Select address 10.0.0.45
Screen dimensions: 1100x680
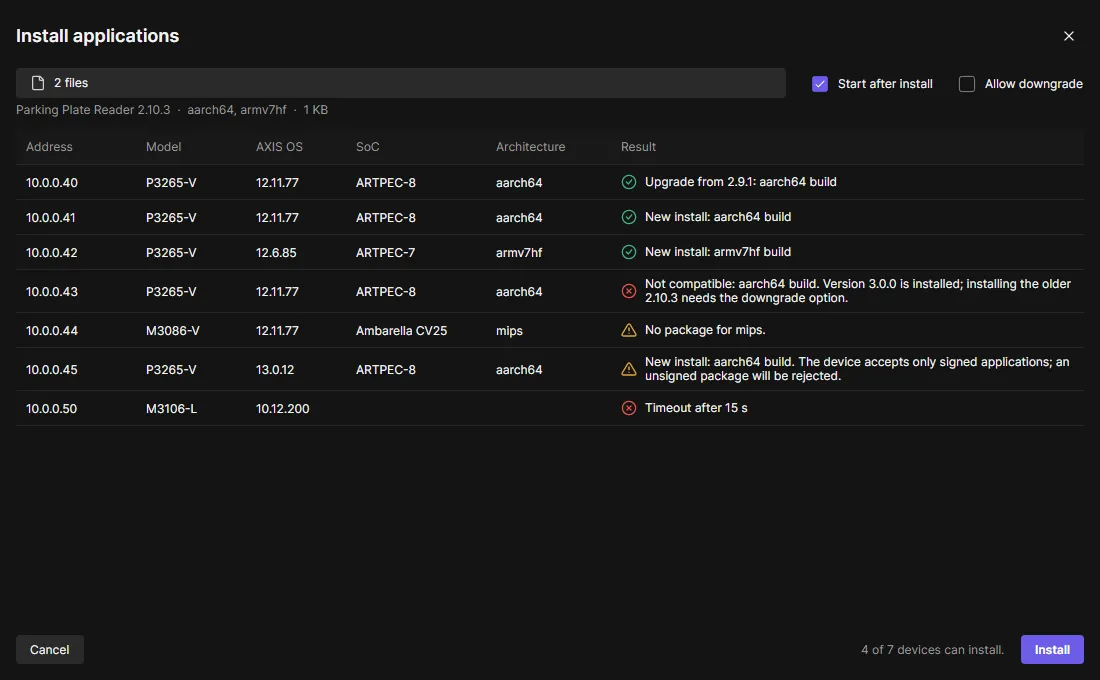click(52, 369)
